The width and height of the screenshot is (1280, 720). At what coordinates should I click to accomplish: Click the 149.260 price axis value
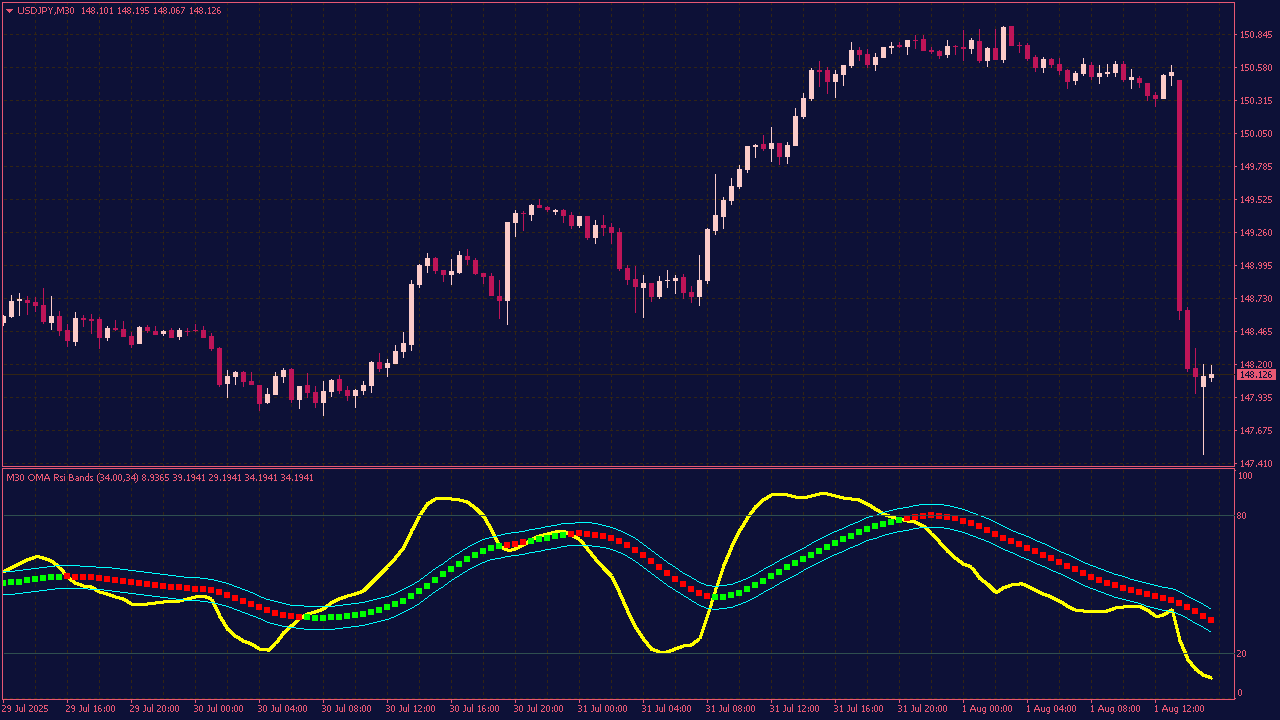[1255, 233]
